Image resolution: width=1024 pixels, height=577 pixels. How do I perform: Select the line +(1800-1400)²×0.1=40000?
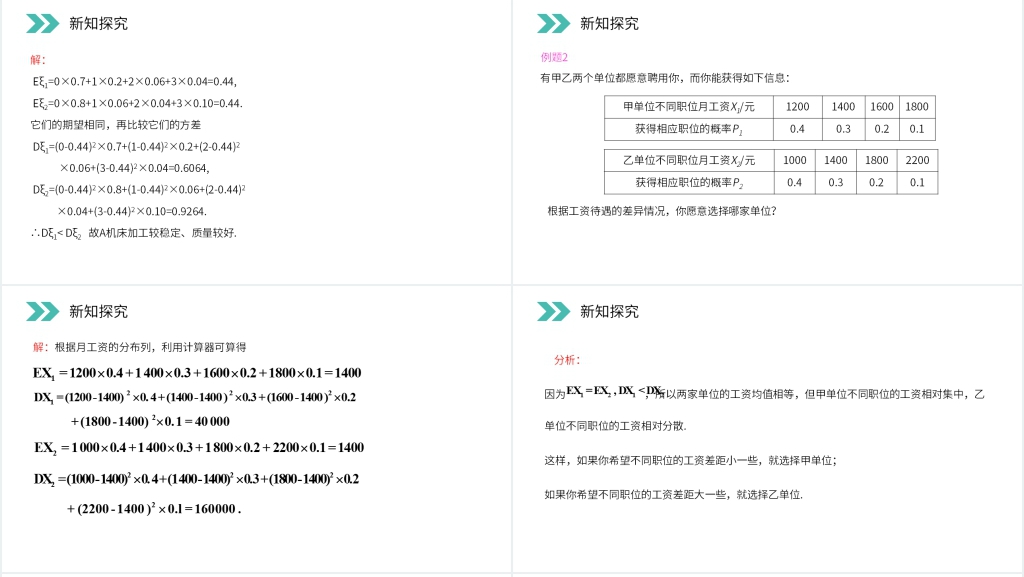pyautogui.click(x=150, y=422)
